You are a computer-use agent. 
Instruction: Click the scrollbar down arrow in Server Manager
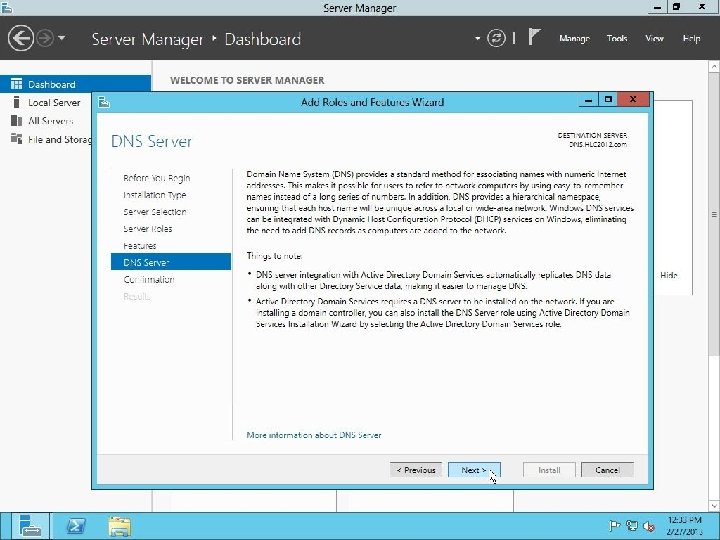point(714,506)
